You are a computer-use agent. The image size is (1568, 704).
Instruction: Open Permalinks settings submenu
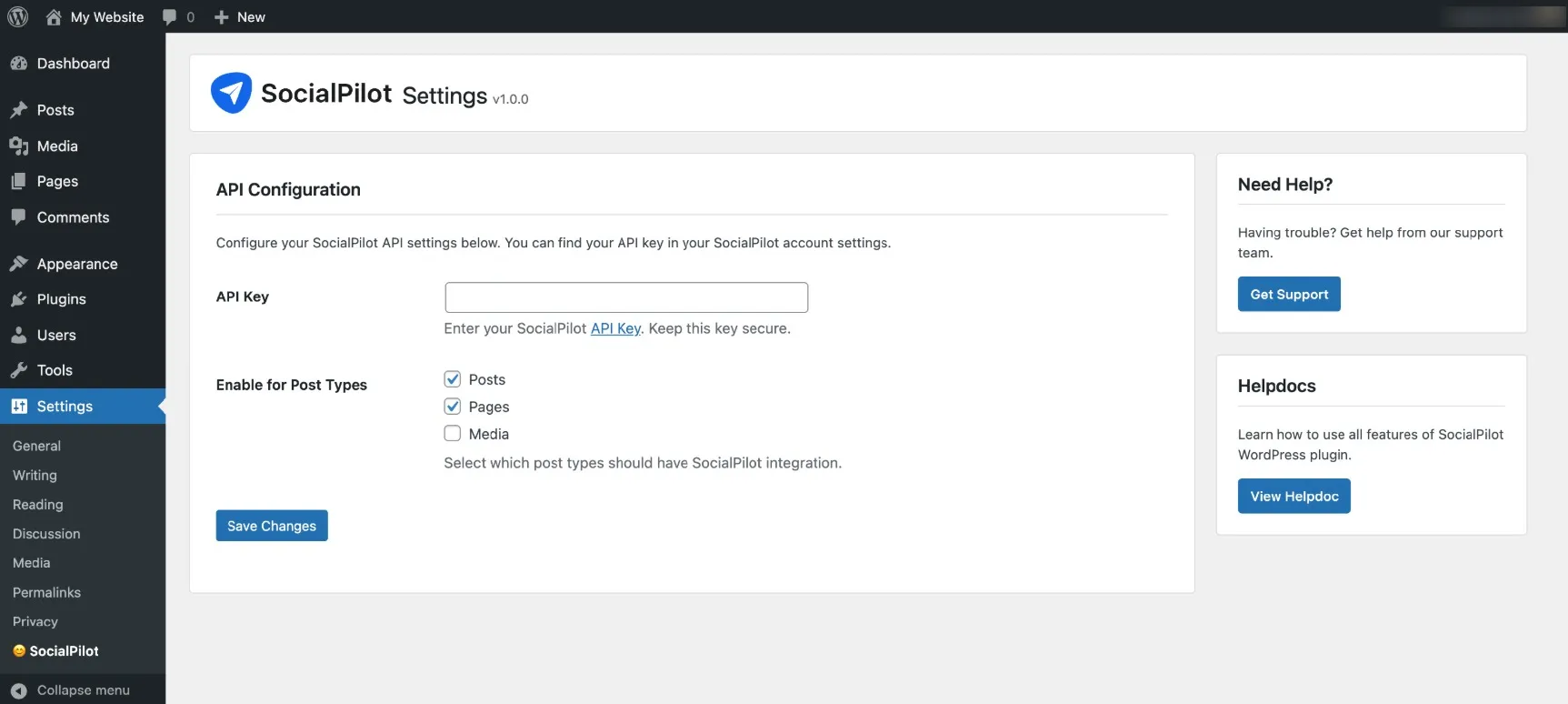point(46,592)
